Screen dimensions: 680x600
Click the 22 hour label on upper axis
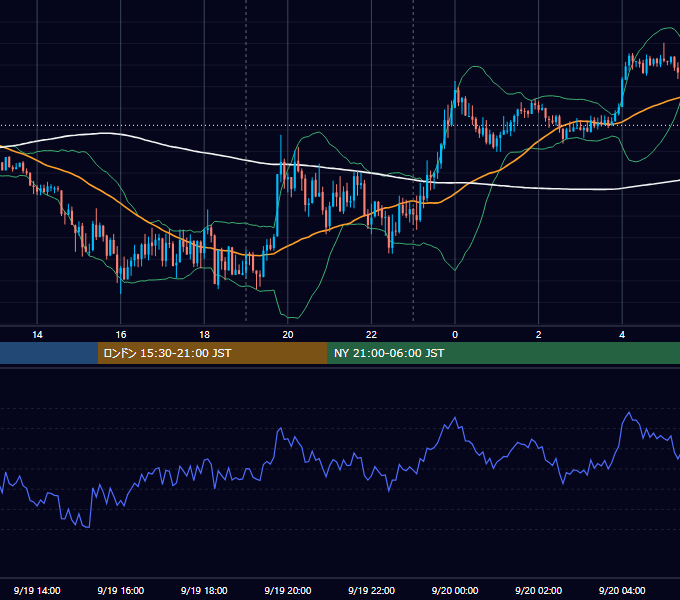[x=371, y=335]
